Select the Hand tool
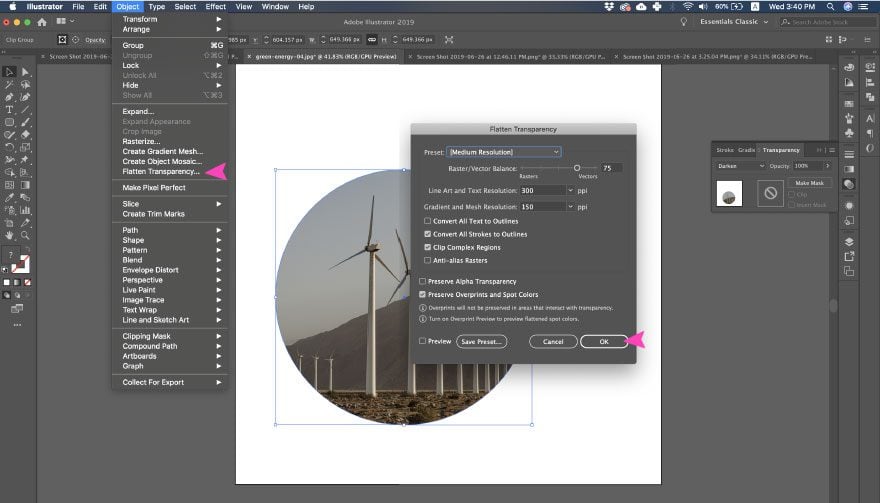 [x=10, y=235]
